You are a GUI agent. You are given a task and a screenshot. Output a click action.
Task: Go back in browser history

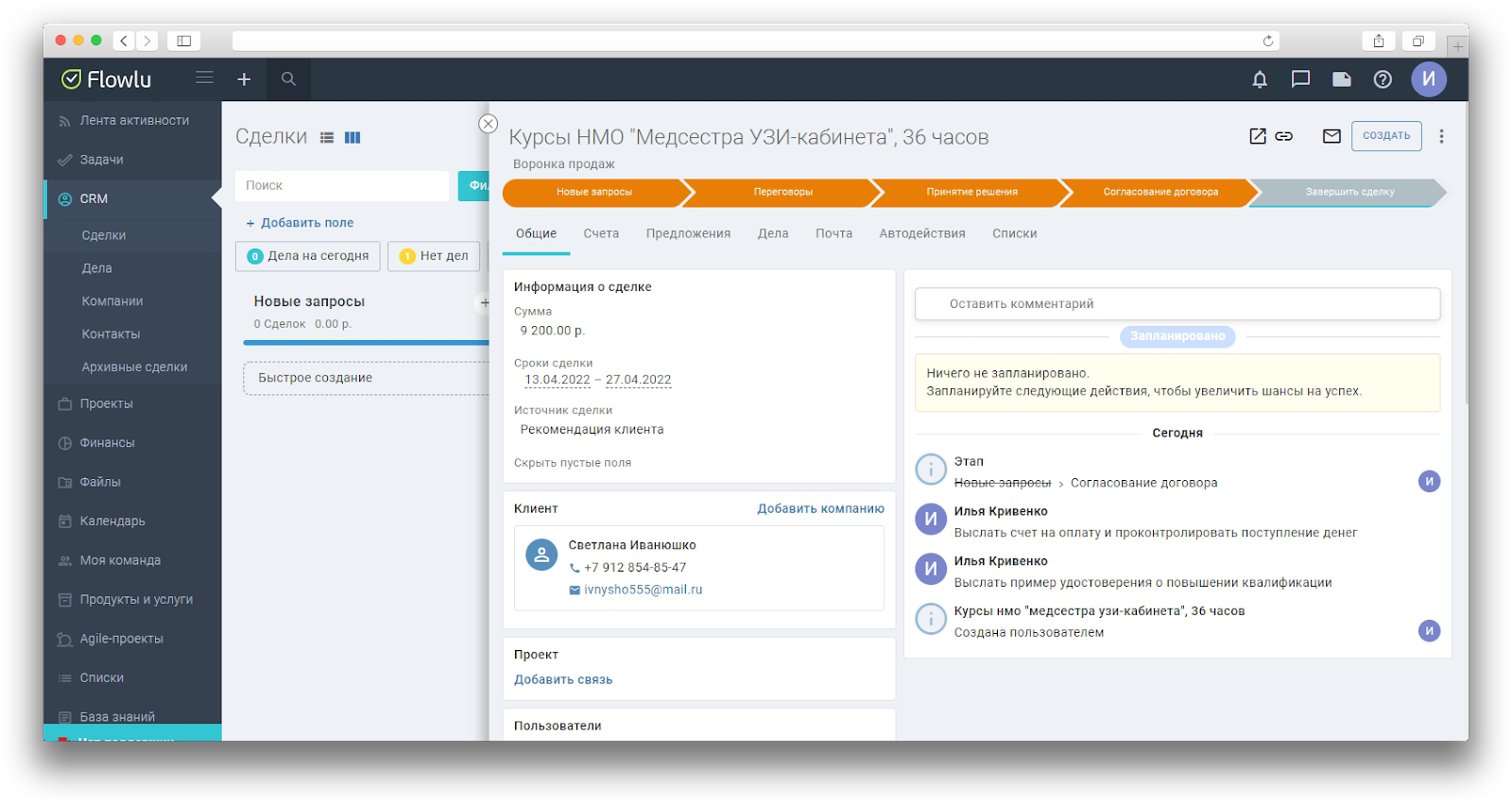124,41
